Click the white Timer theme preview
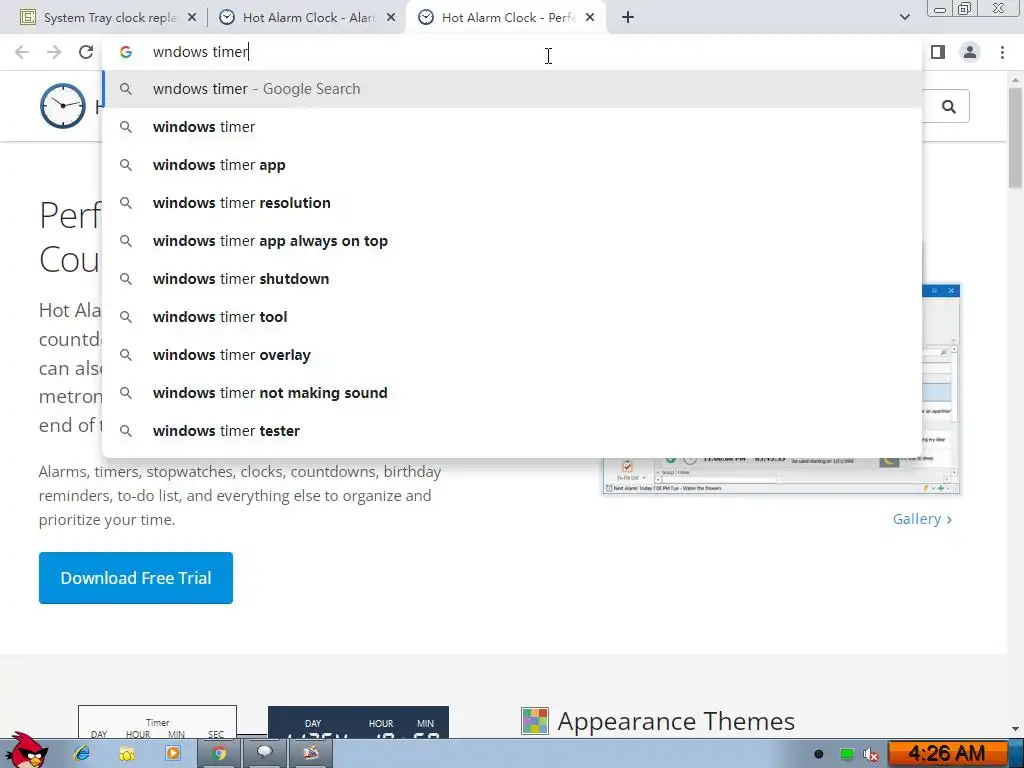 pos(157,722)
